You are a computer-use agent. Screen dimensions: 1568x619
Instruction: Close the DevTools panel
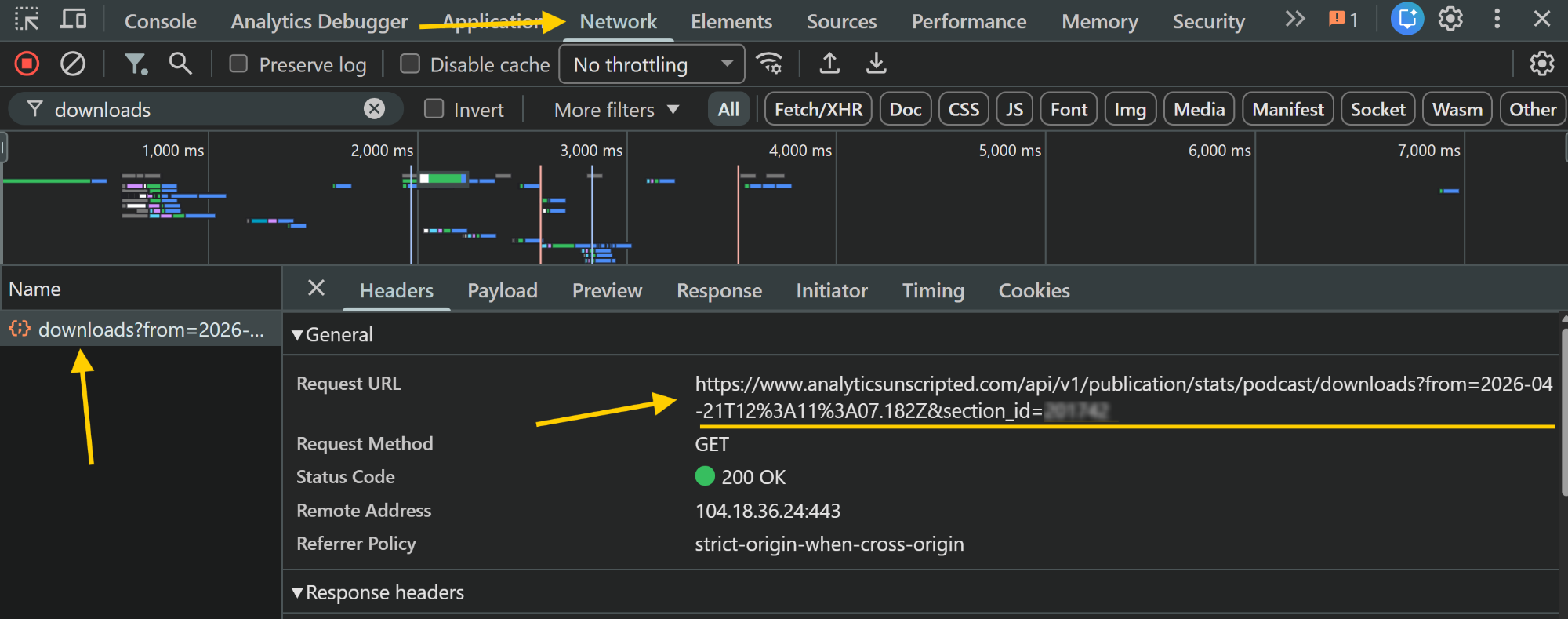[1541, 19]
